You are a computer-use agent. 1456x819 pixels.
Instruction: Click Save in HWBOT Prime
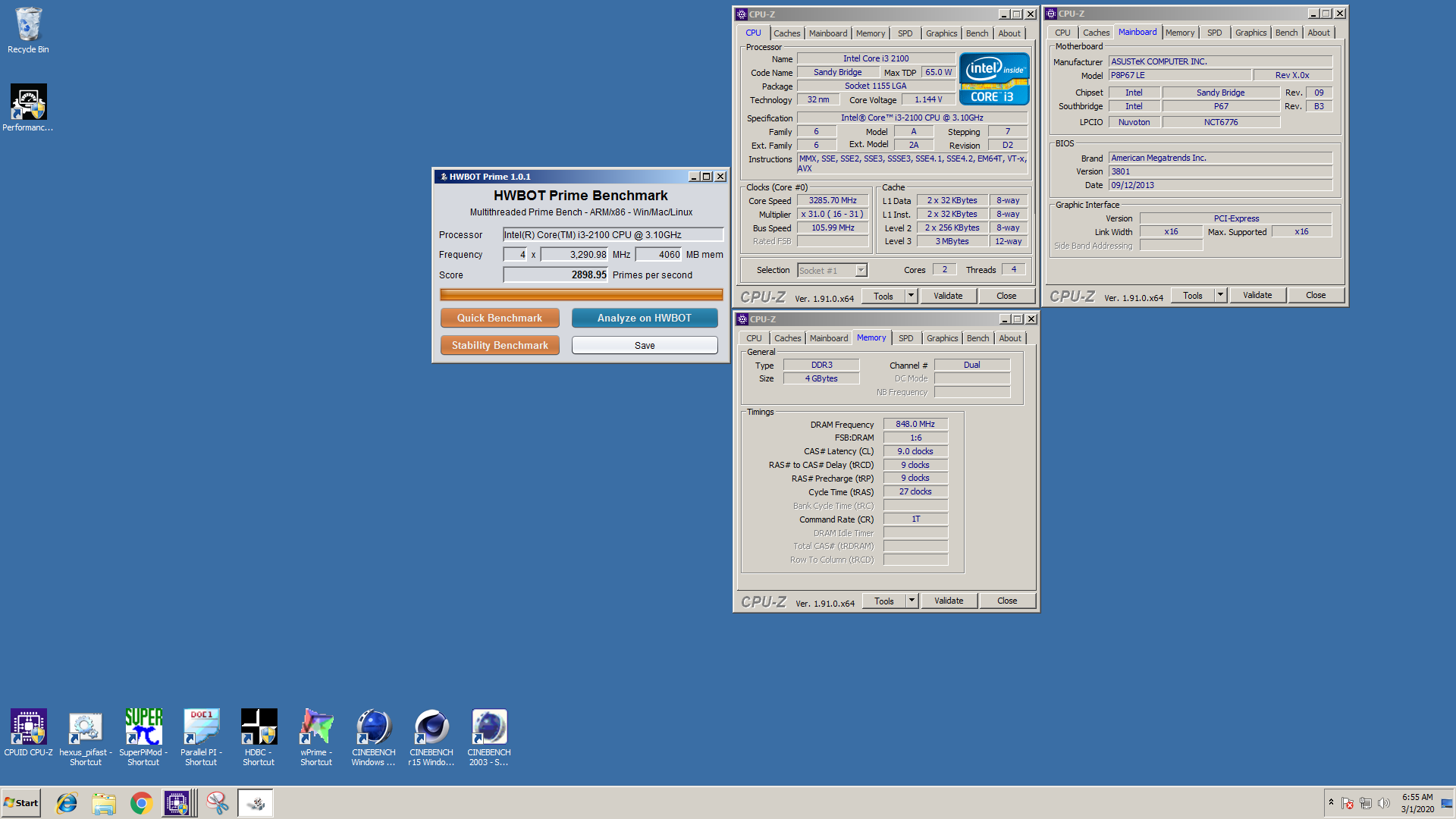(645, 345)
